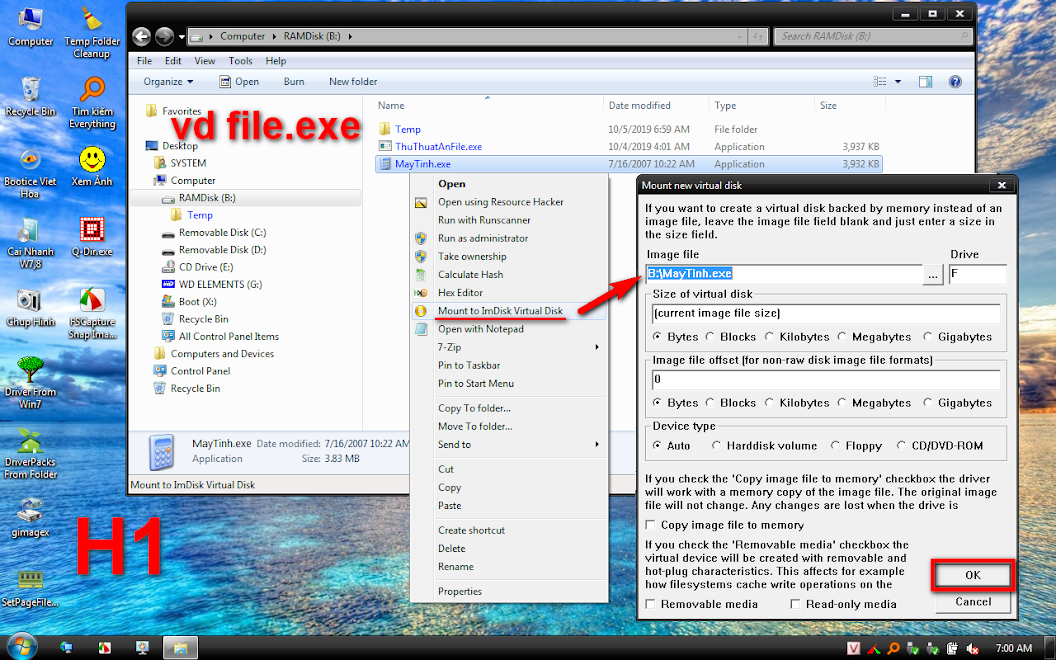1056x660 pixels.
Task: Toggle the preview pane icon
Action: (925, 81)
